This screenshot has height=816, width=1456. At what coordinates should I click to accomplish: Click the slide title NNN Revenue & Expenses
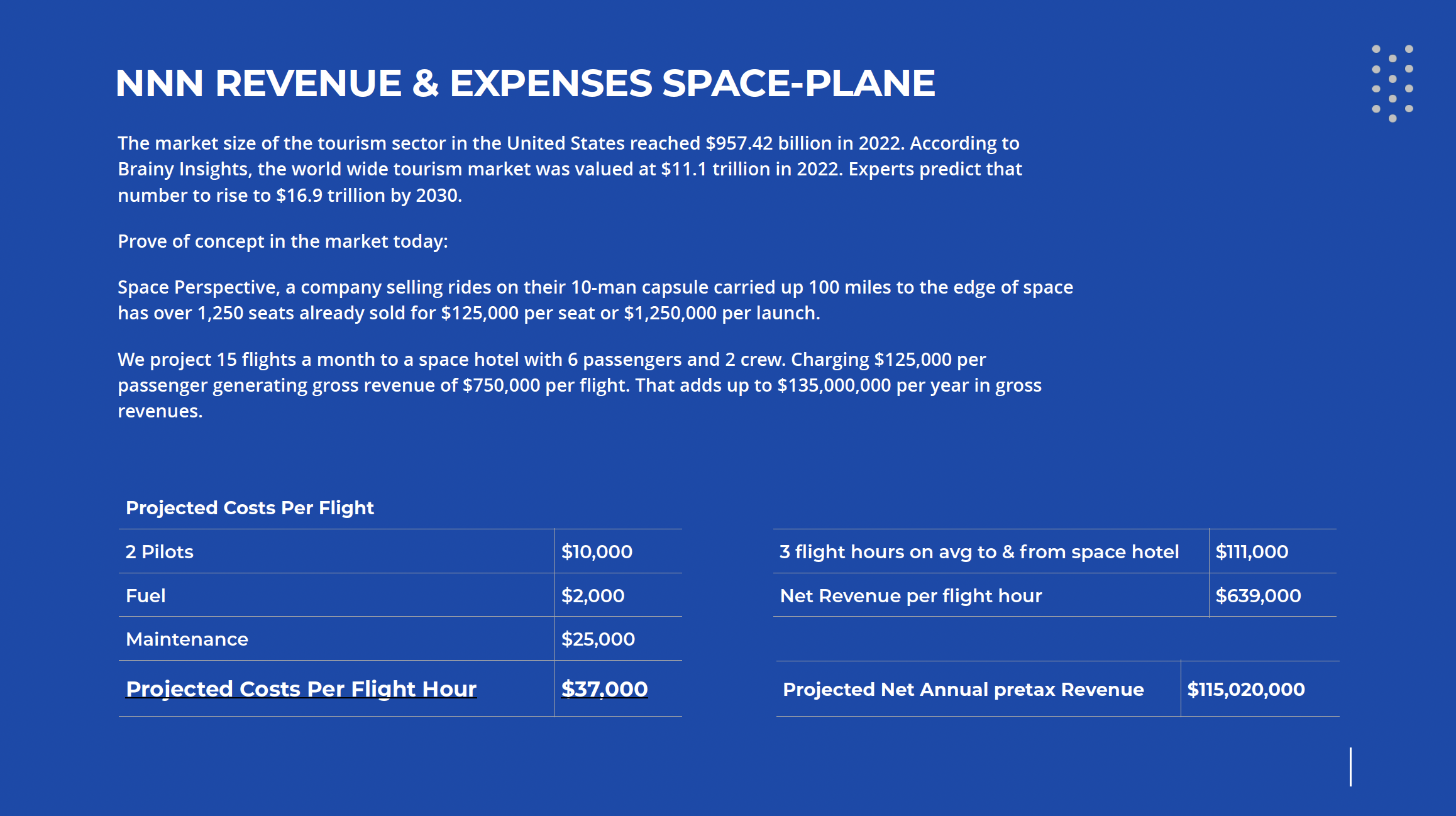pos(525,83)
